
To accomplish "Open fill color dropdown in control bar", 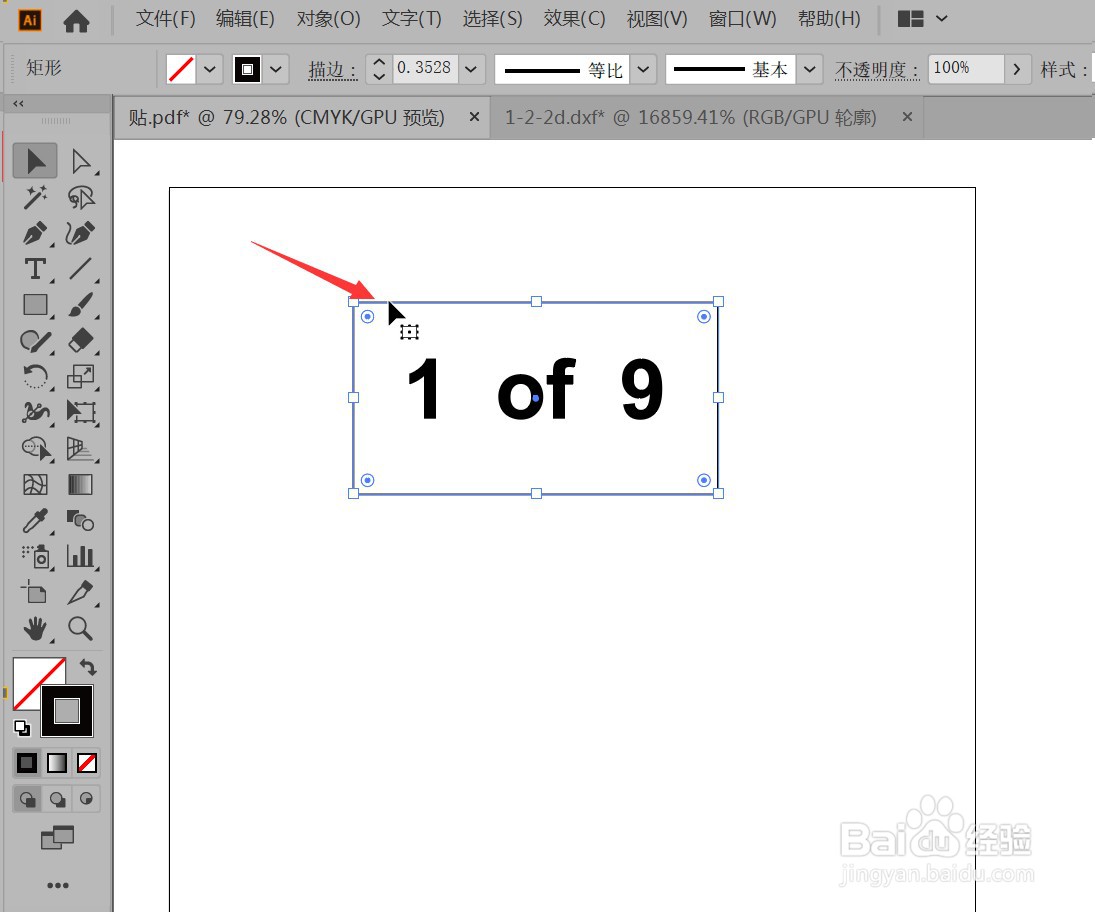I will pyautogui.click(x=210, y=69).
